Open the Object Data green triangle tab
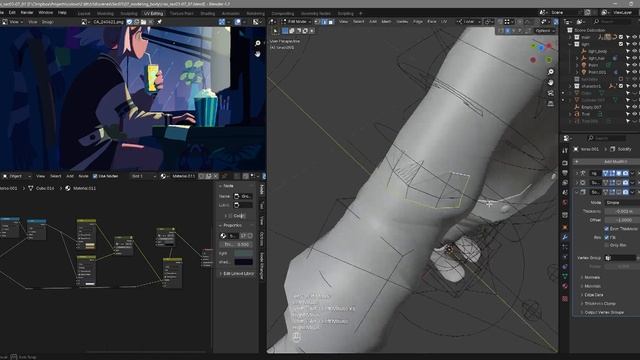The image size is (640, 360). coord(565,276)
